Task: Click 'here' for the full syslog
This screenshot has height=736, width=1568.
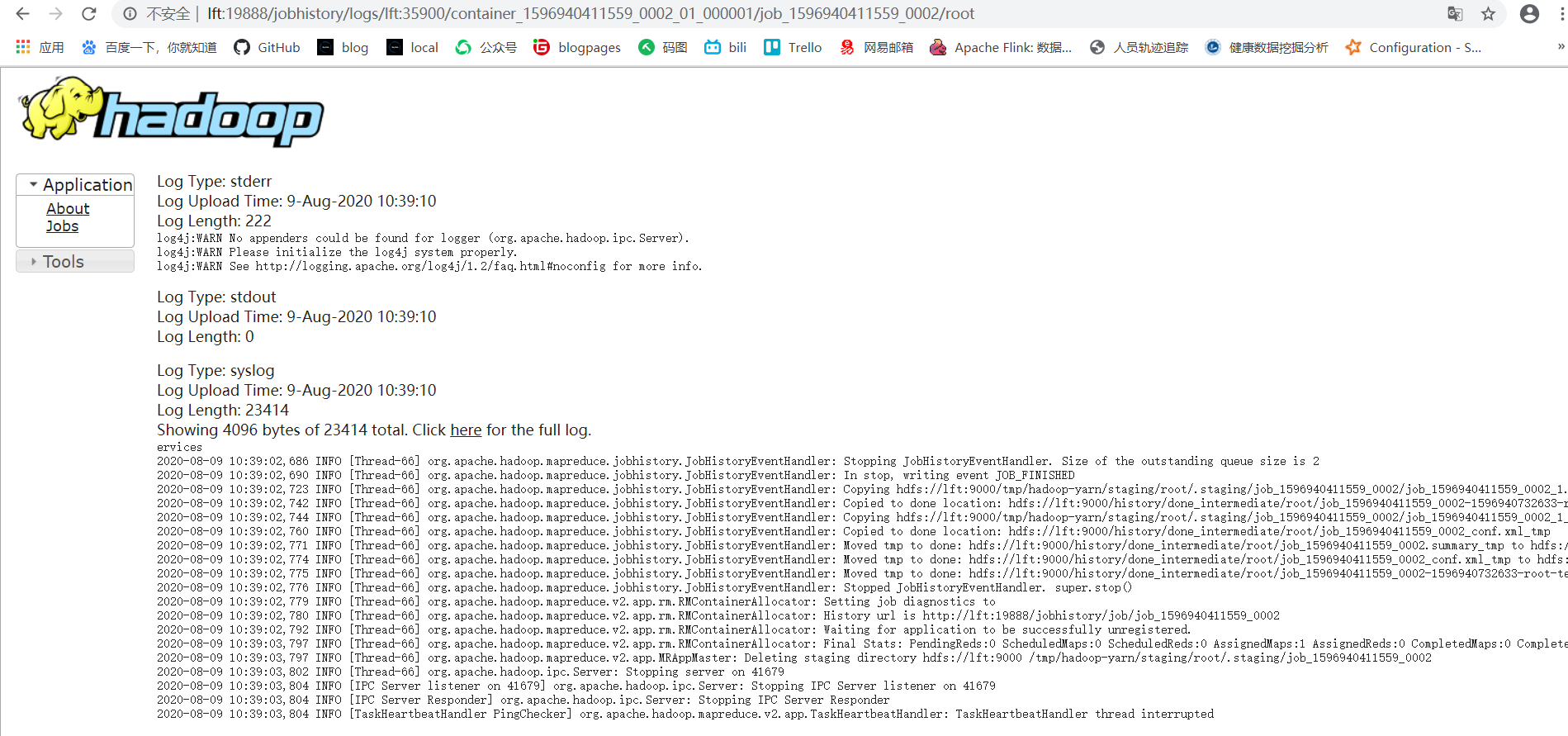Action: click(x=466, y=430)
